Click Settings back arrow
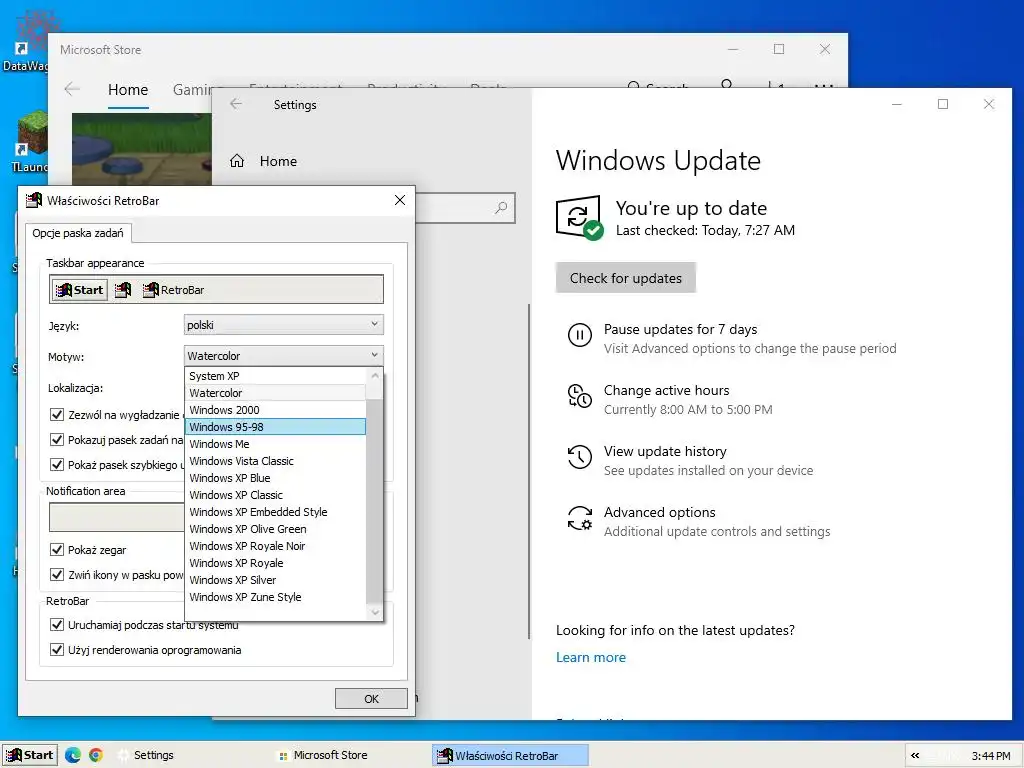The width and height of the screenshot is (1024, 768). point(236,104)
